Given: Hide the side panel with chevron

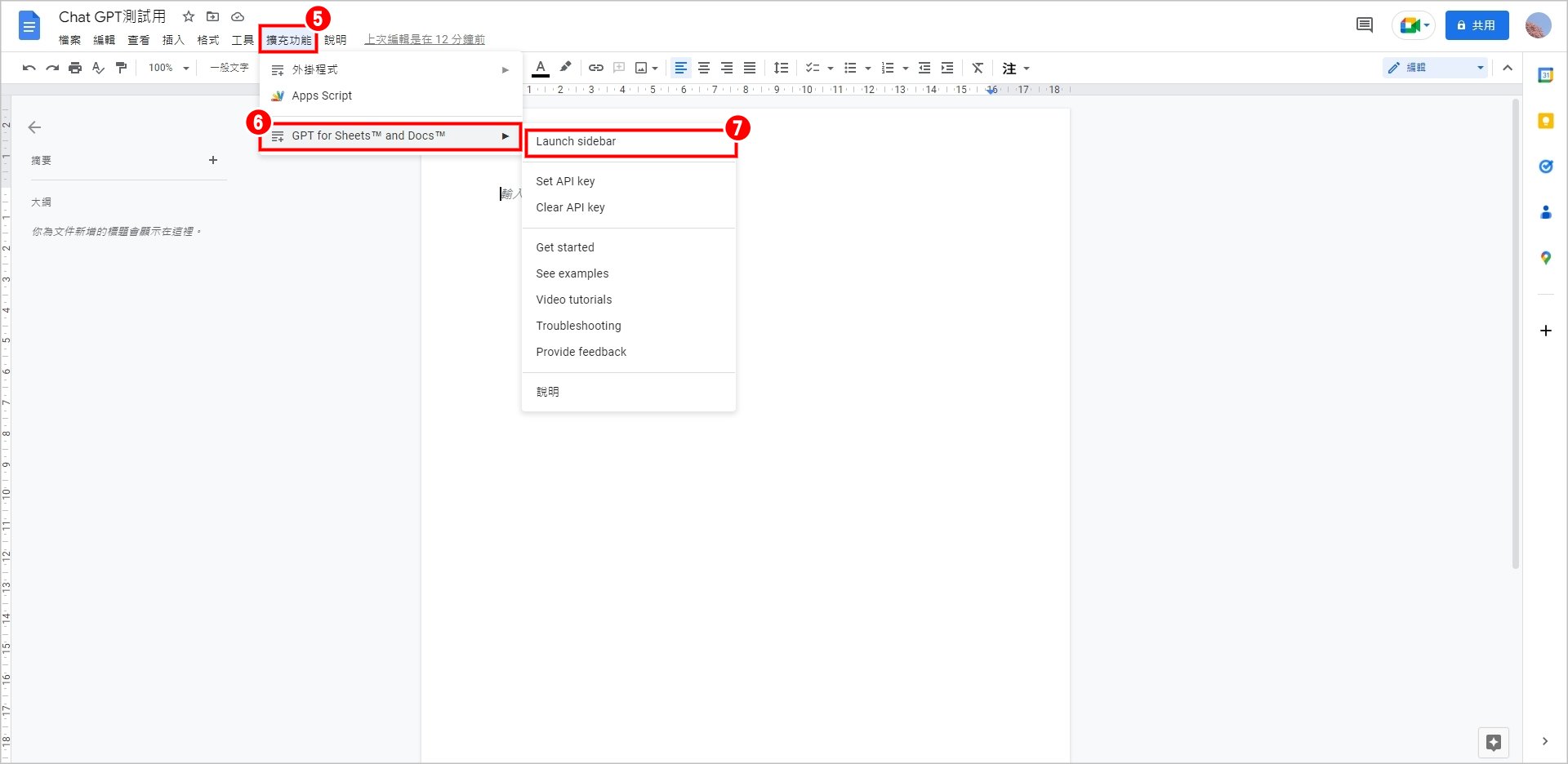Looking at the screenshot, I should click(x=1544, y=741).
